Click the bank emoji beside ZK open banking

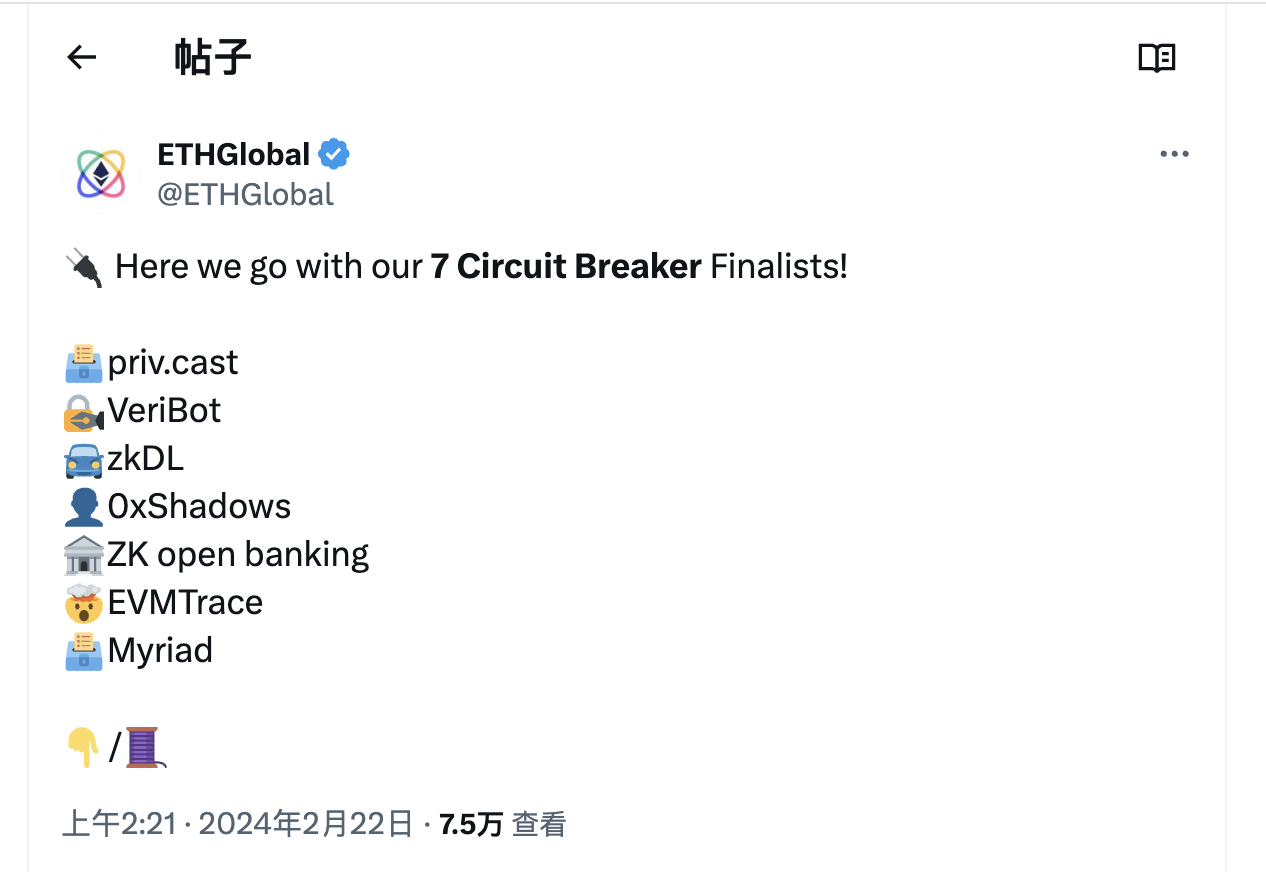click(84, 555)
